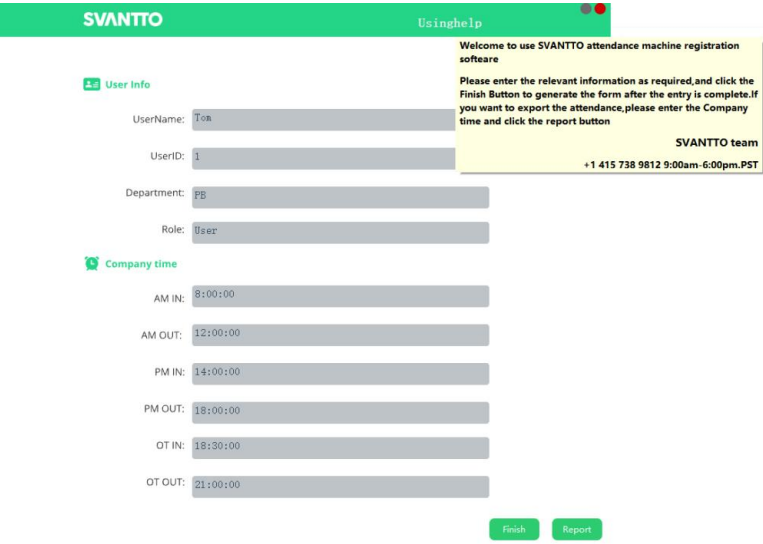Screen dimensions: 763x544
Task: Edit the OT OUT time field
Action: coord(340,487)
